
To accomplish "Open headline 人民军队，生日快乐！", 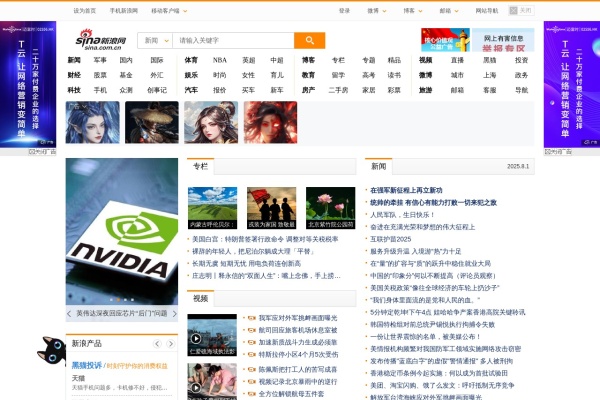I will [x=402, y=215].
